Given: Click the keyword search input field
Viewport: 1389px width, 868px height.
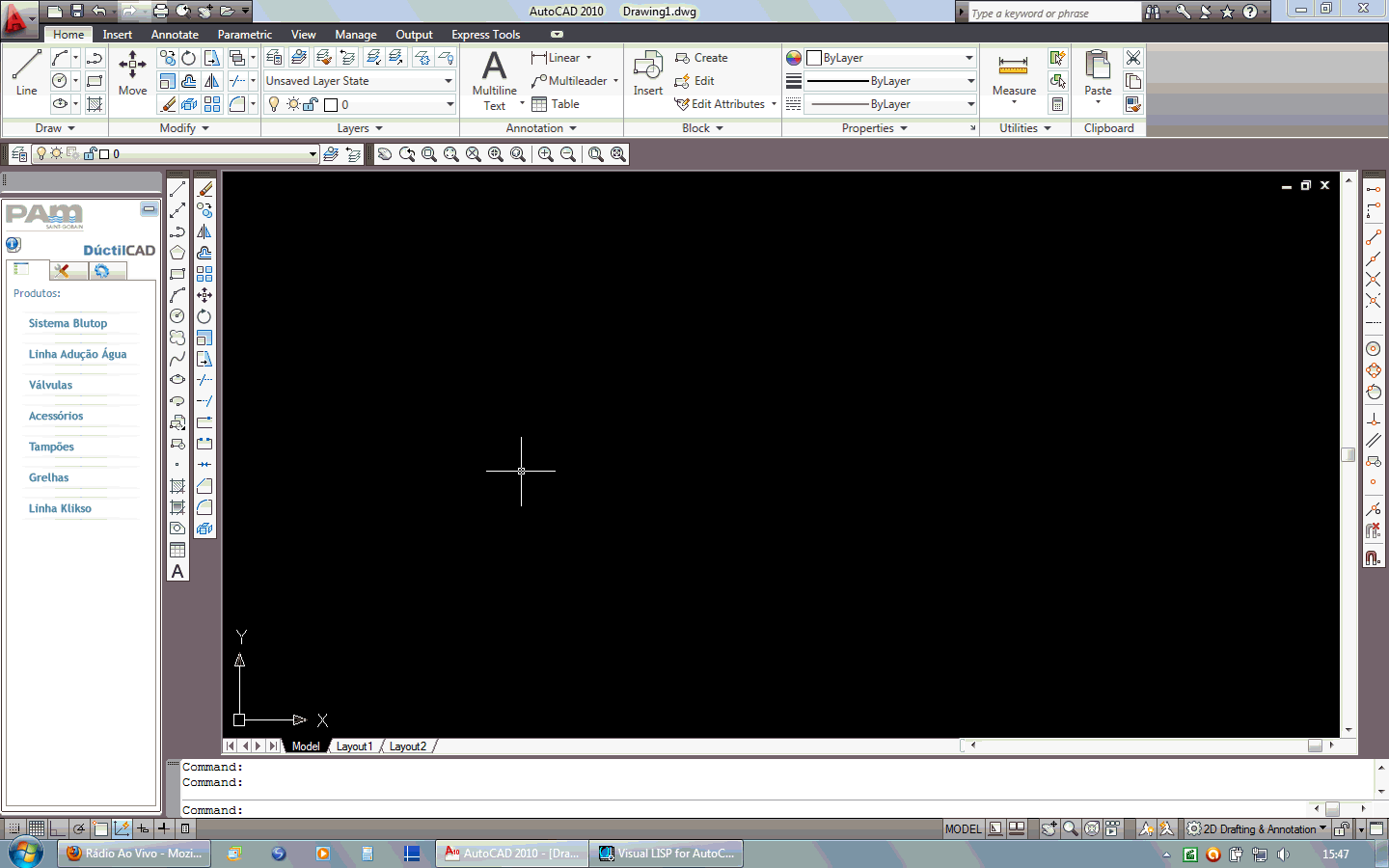Looking at the screenshot, I should [1054, 13].
